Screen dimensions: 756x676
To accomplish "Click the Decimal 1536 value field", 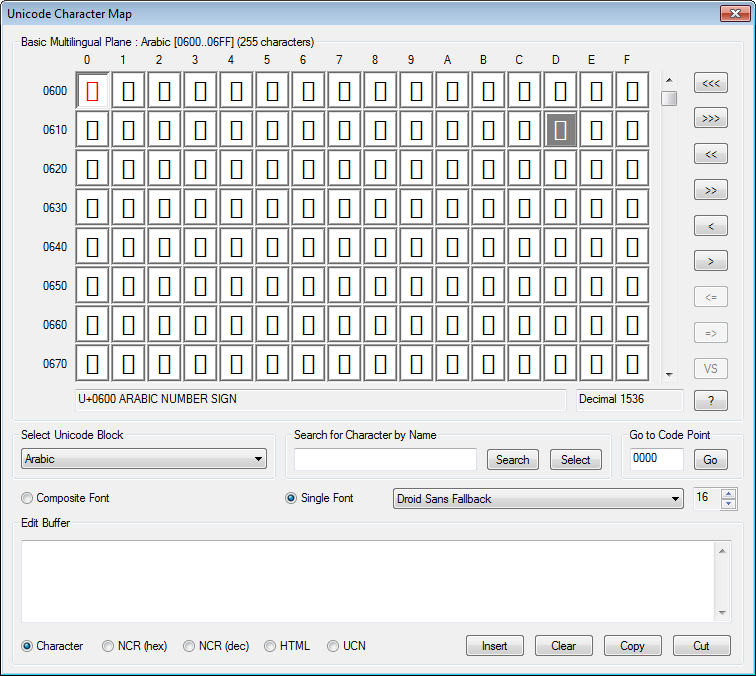I will coord(630,400).
